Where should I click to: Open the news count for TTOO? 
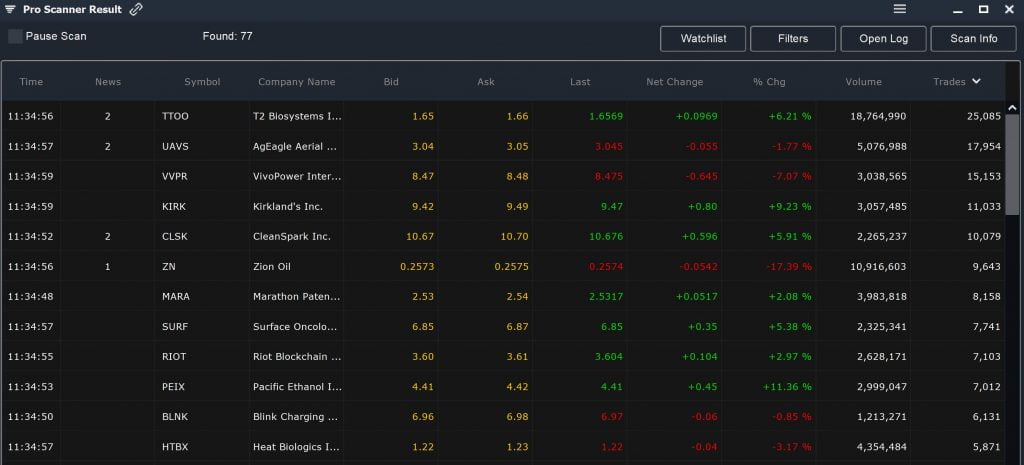click(108, 116)
